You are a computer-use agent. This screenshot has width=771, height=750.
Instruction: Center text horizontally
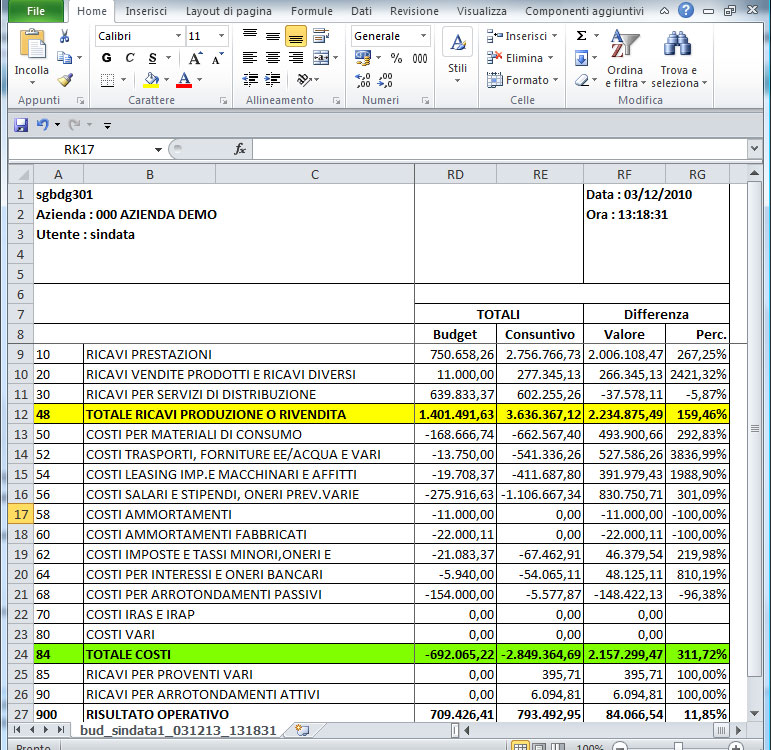click(x=272, y=58)
